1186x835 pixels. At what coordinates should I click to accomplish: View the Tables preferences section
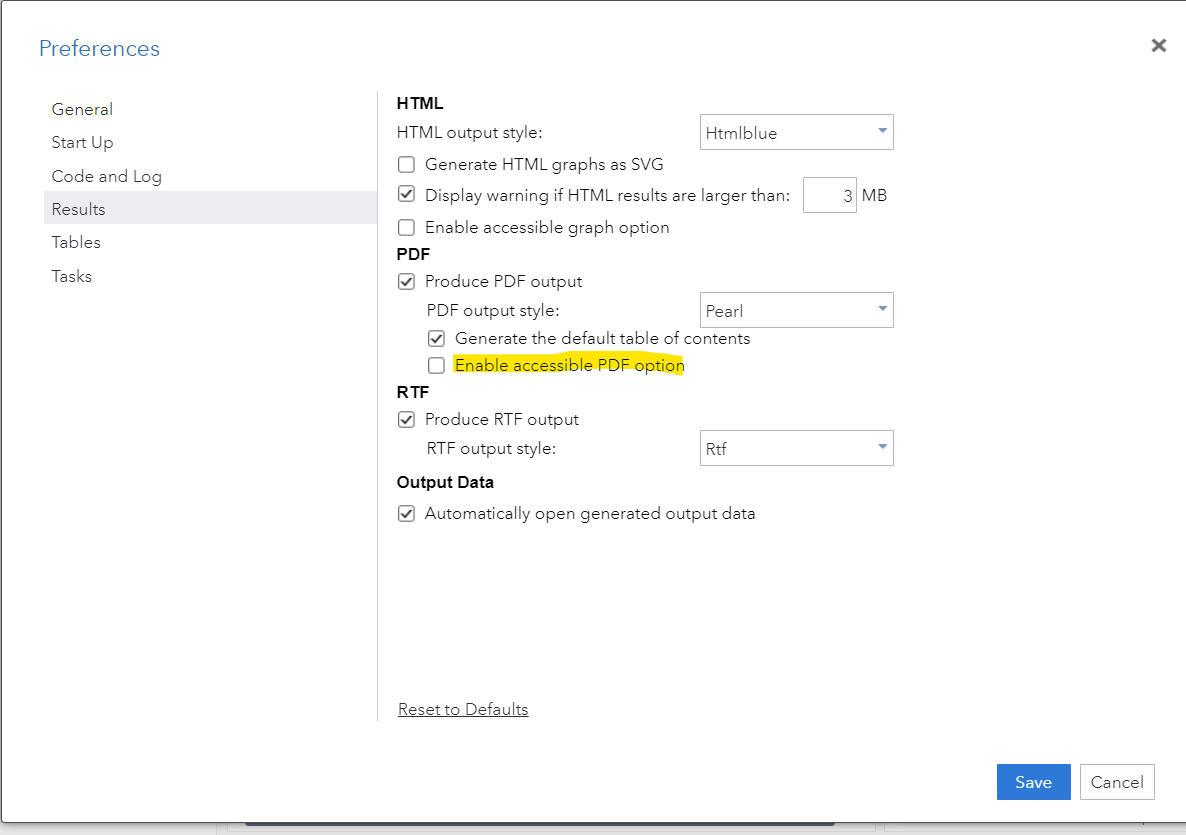click(x=75, y=242)
